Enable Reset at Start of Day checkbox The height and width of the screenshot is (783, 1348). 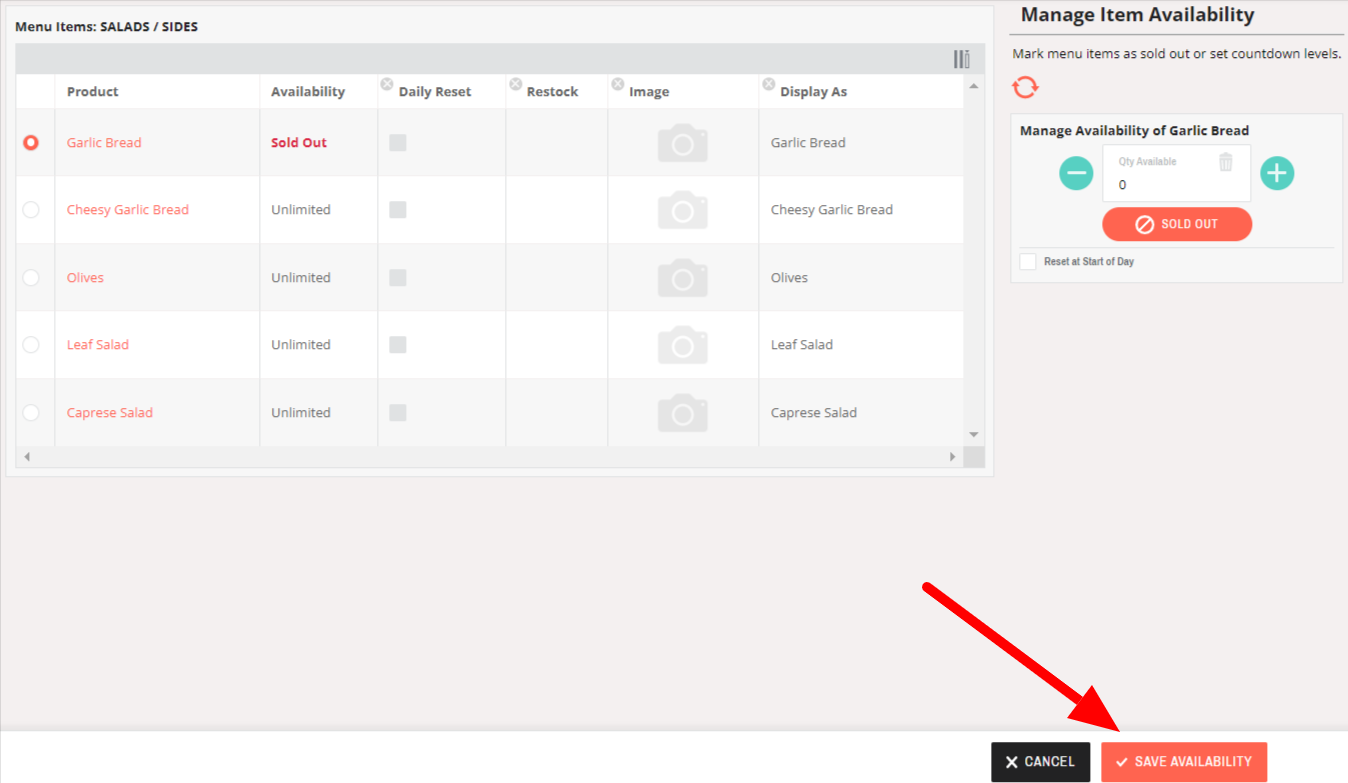tap(1028, 262)
